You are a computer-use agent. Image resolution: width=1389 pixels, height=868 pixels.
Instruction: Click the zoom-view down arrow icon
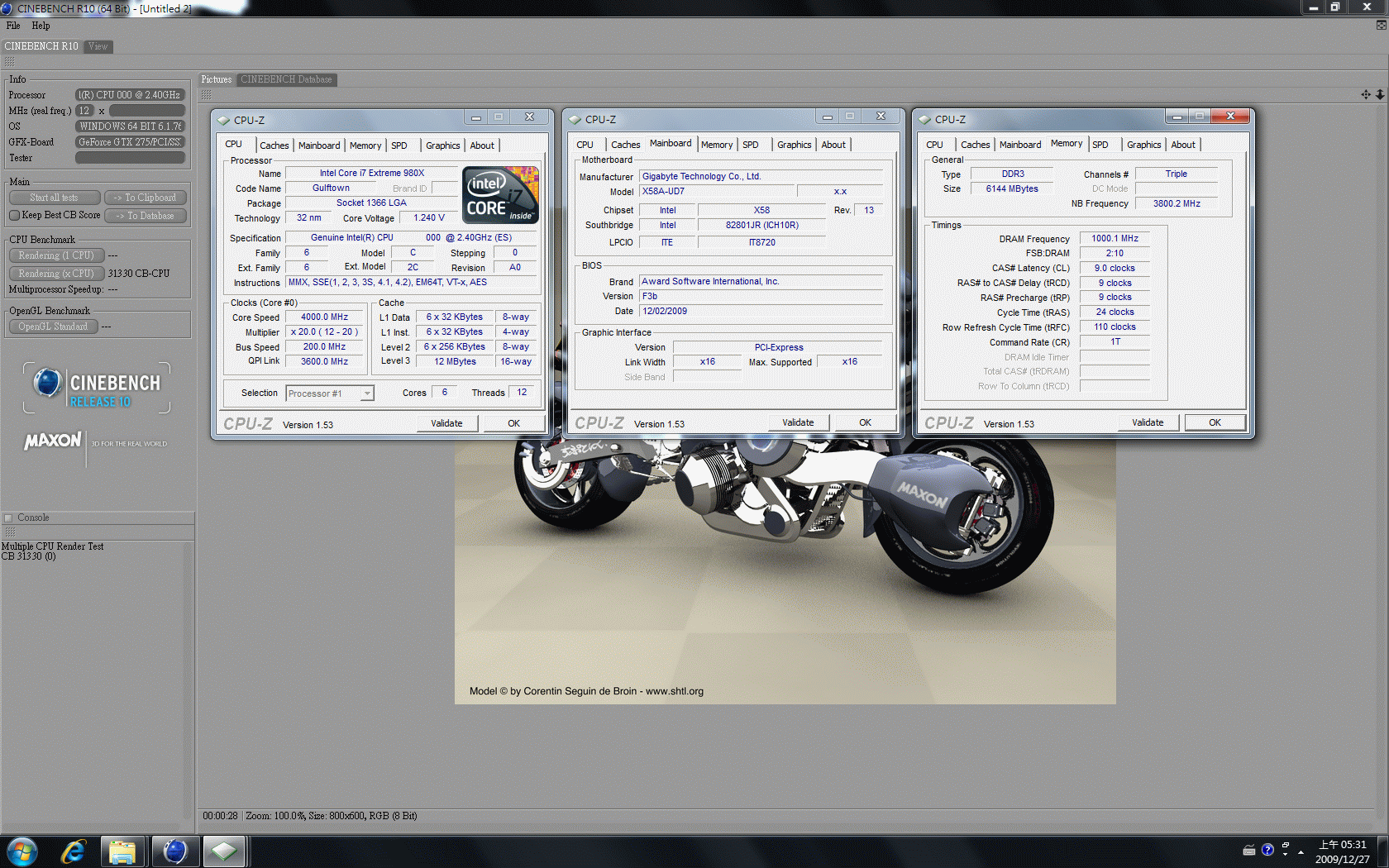point(1380,94)
